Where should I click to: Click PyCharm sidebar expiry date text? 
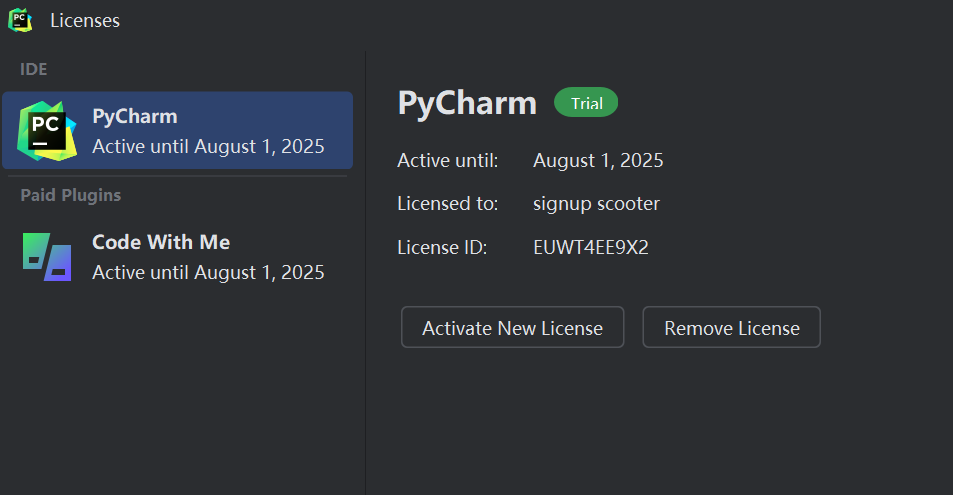208,147
